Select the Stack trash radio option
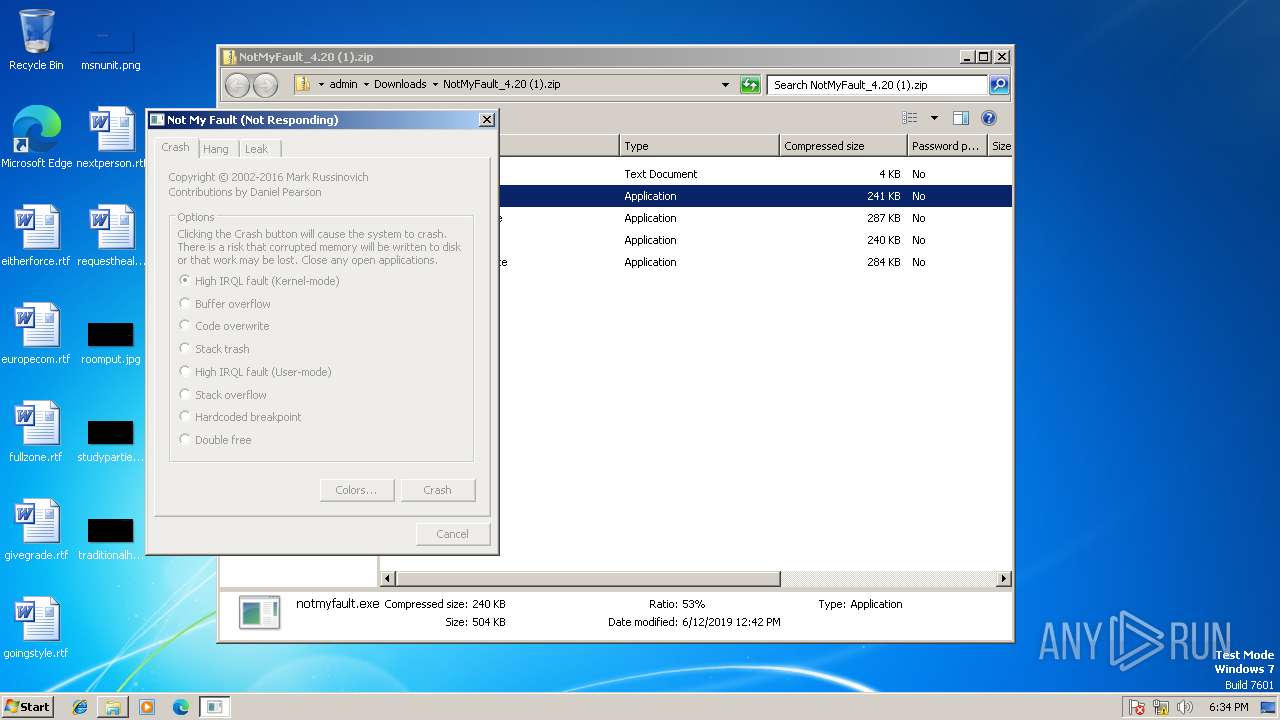1280x720 pixels. 214,349
